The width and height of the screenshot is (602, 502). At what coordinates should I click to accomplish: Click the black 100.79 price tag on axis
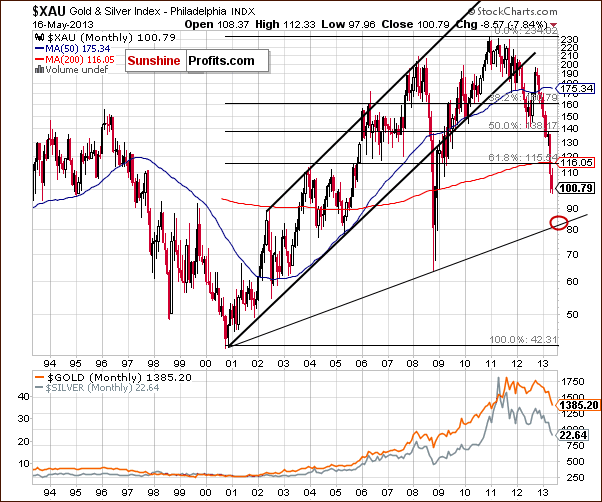(577, 188)
